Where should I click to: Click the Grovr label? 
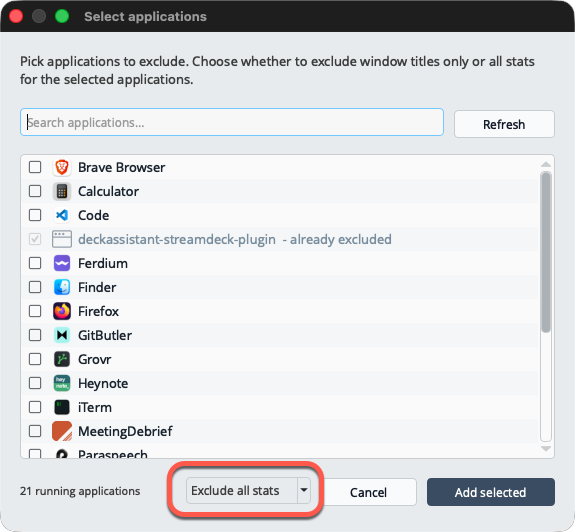(x=95, y=359)
